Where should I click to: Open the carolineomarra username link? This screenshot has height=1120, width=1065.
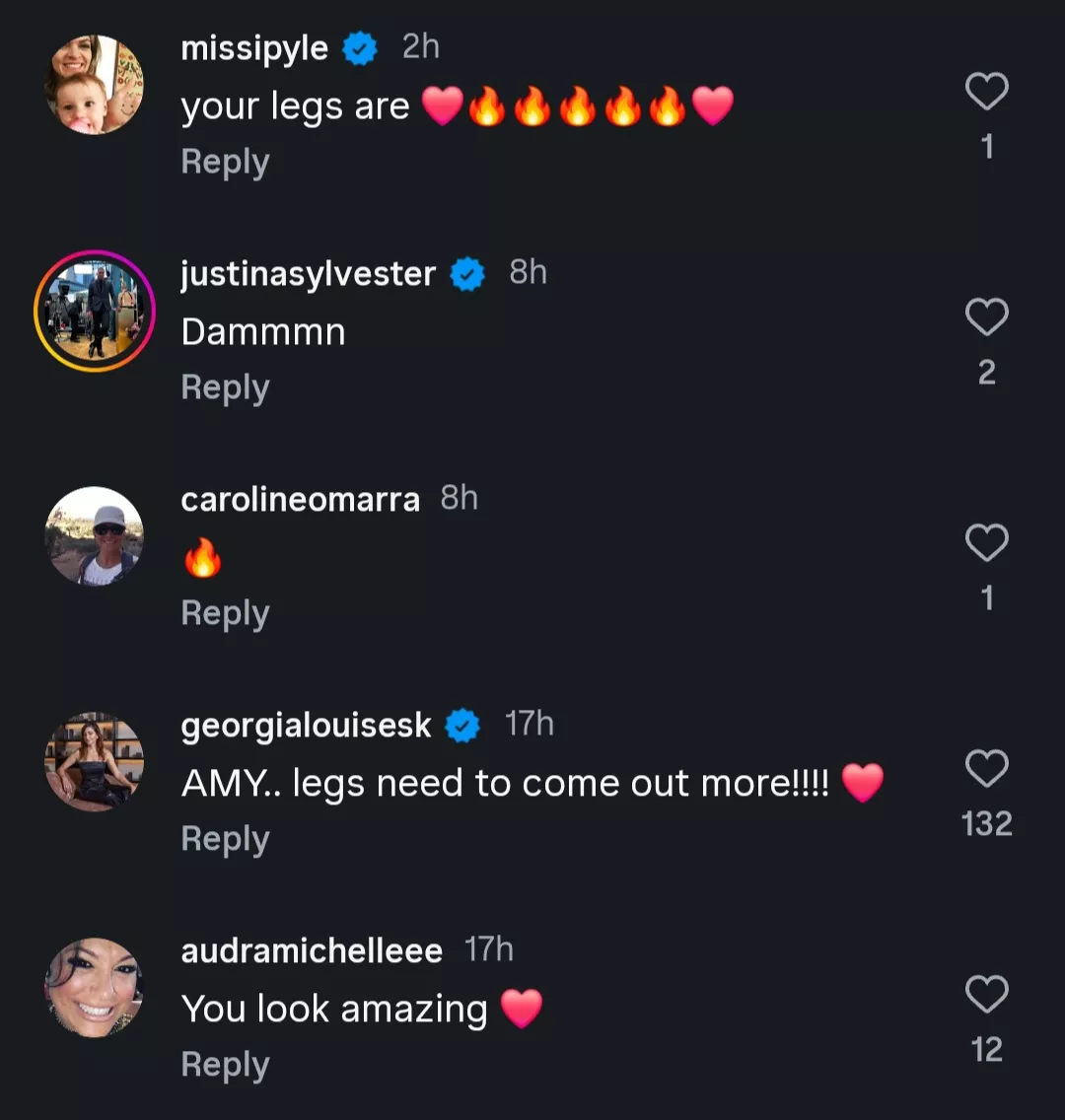(300, 500)
